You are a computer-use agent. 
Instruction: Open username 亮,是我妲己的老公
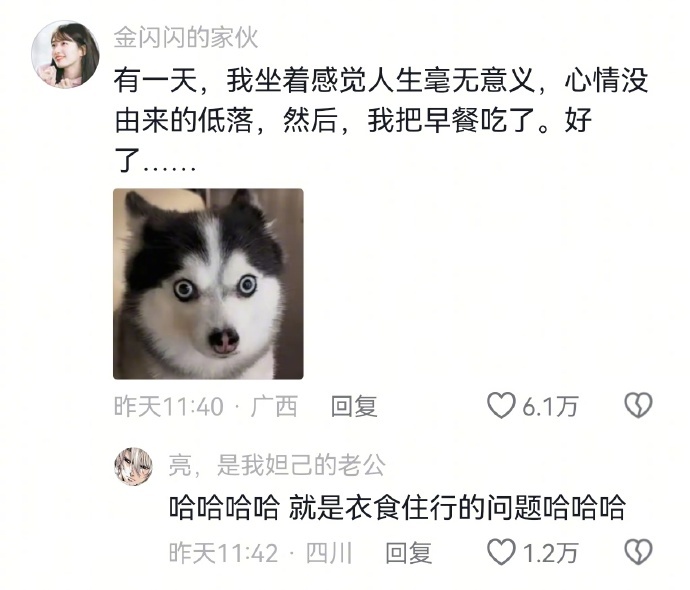pos(277,465)
